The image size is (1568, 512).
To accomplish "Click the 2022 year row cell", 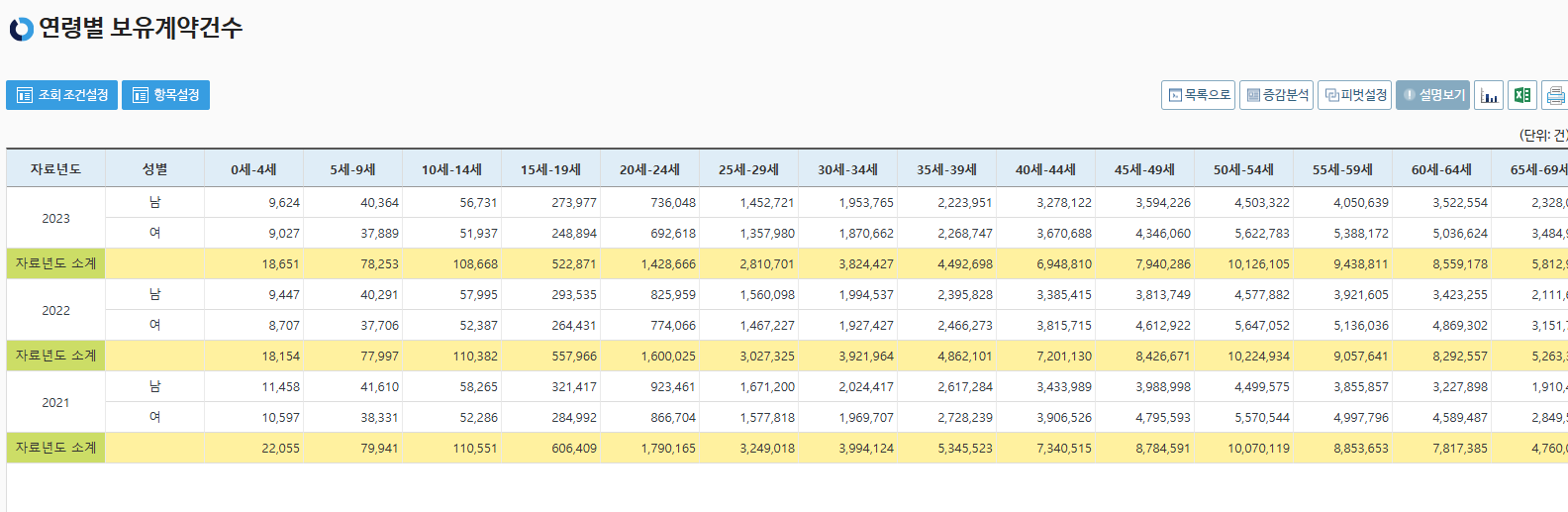I will (x=55, y=310).
